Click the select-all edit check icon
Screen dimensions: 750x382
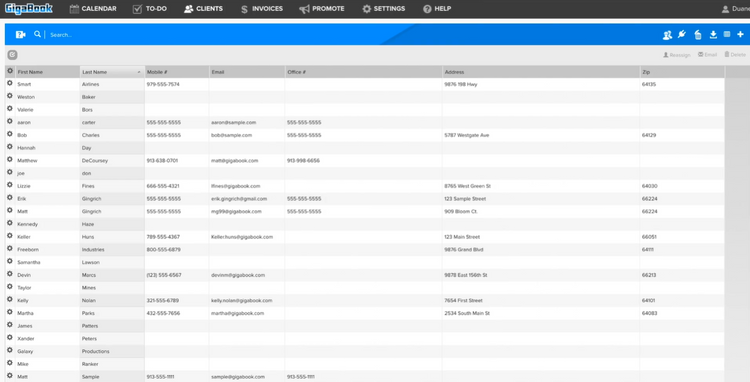click(12, 55)
